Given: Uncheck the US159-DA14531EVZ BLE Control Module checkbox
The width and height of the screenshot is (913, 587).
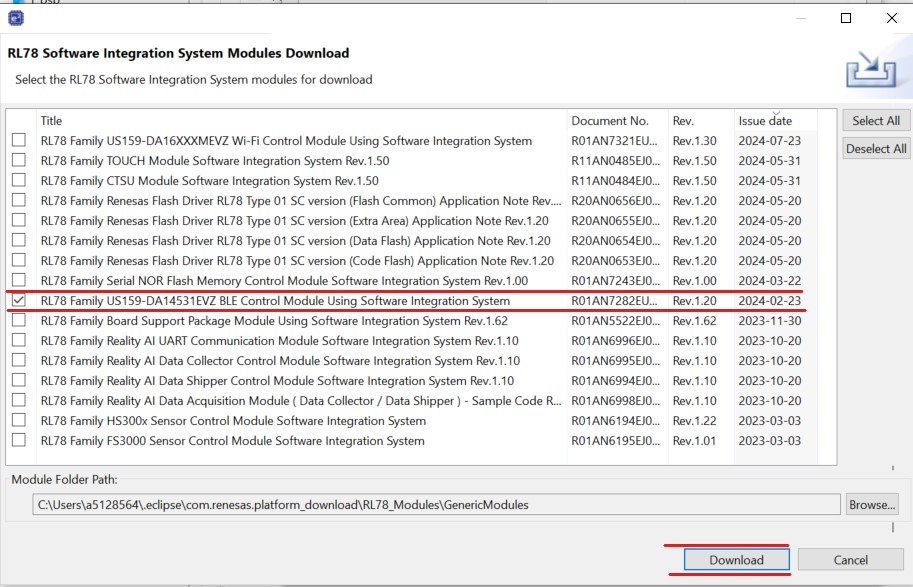Looking at the screenshot, I should click(19, 300).
